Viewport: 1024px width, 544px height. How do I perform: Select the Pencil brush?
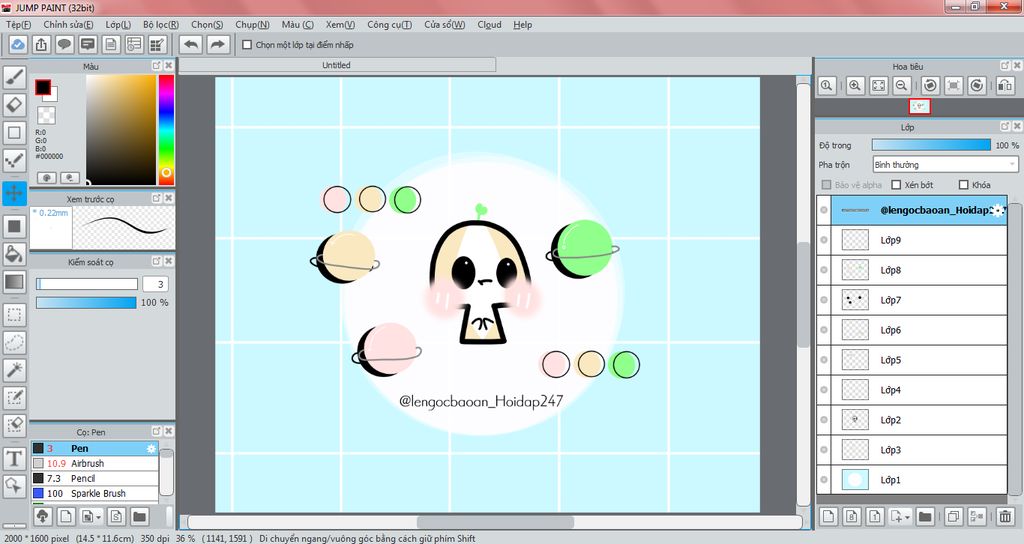point(95,479)
